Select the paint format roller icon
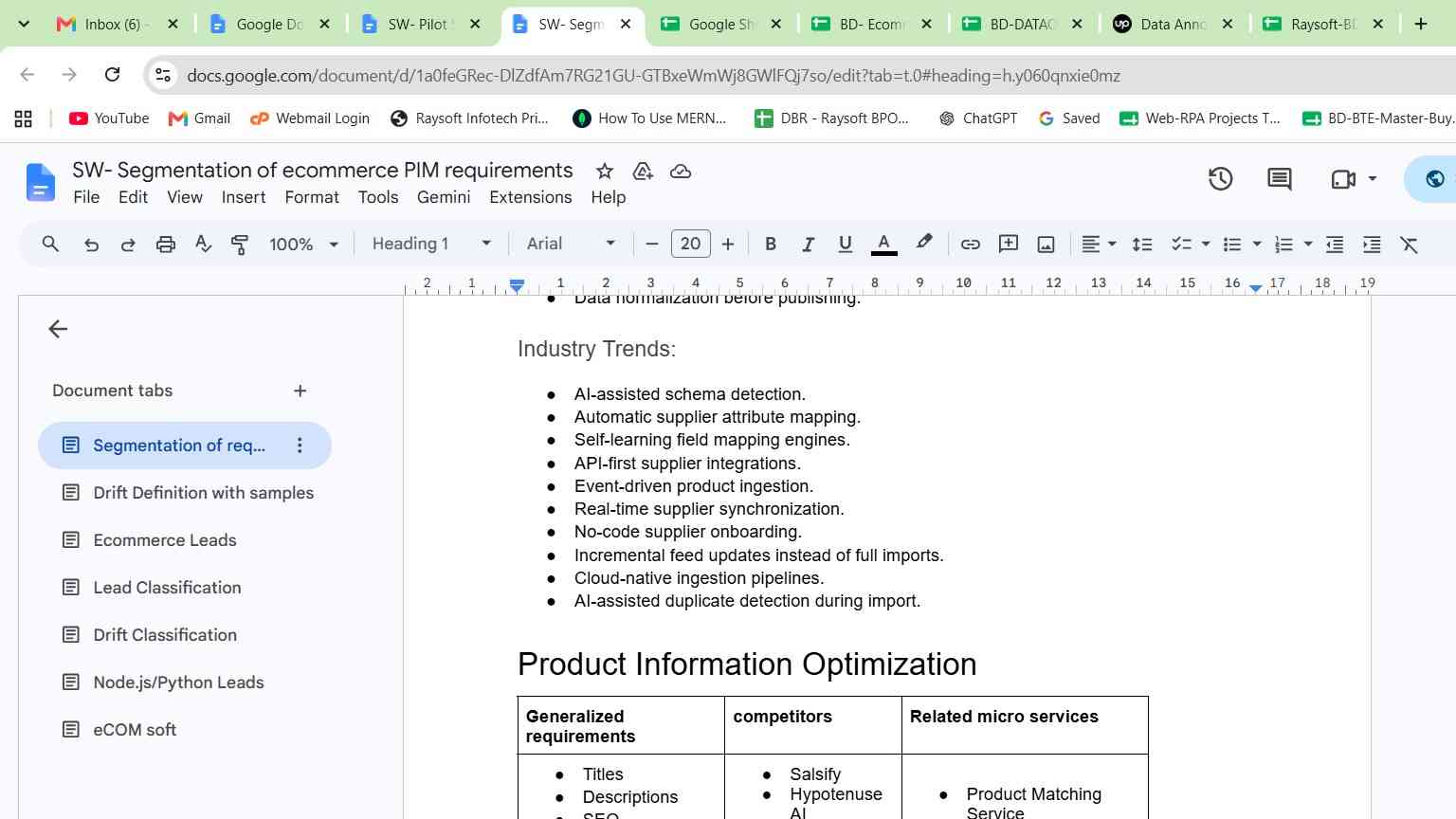 point(240,245)
